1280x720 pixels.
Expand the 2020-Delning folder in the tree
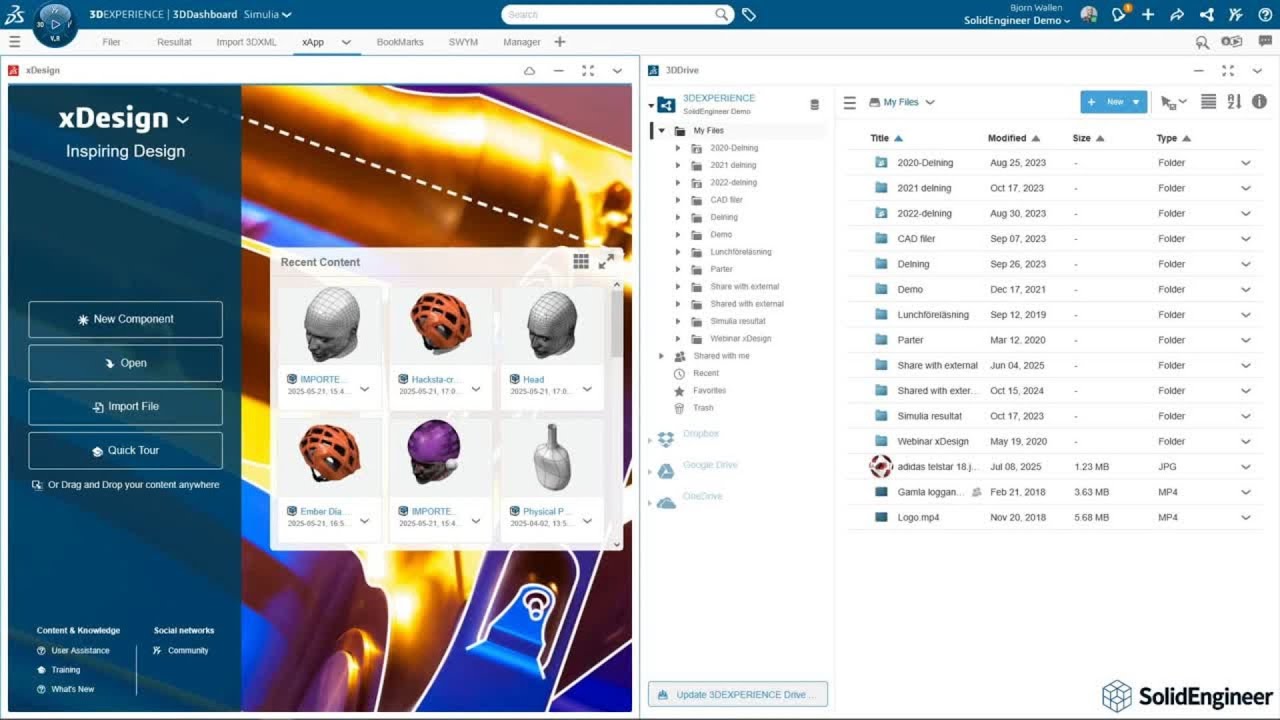point(677,148)
